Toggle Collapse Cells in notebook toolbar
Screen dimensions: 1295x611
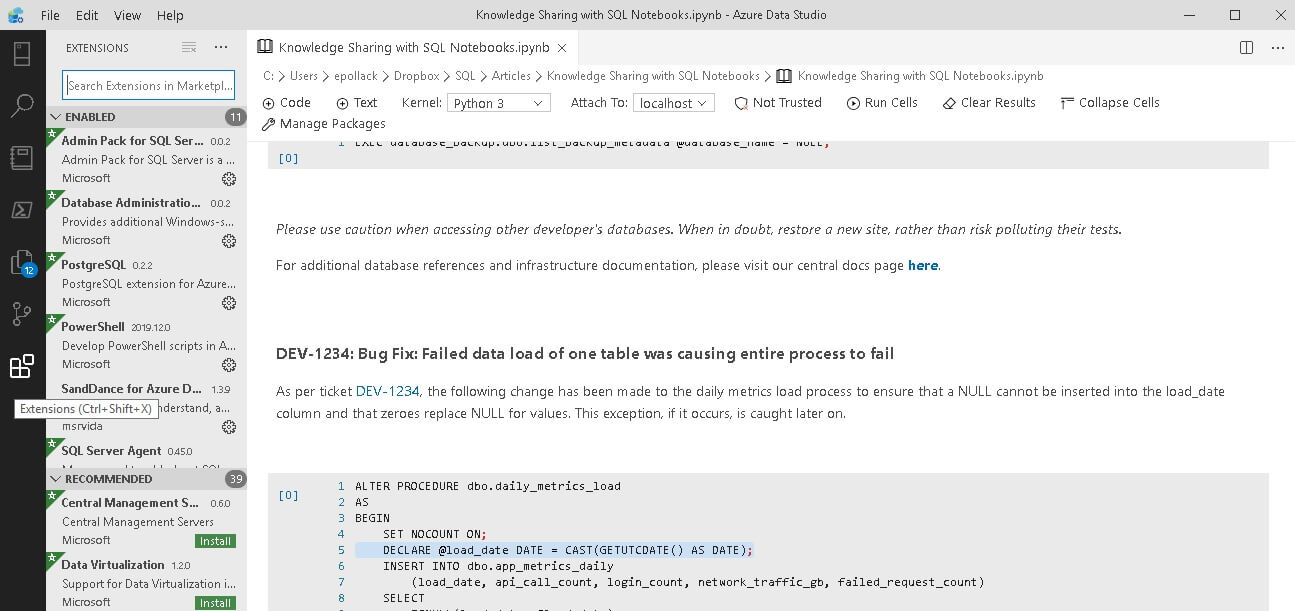coord(1110,103)
